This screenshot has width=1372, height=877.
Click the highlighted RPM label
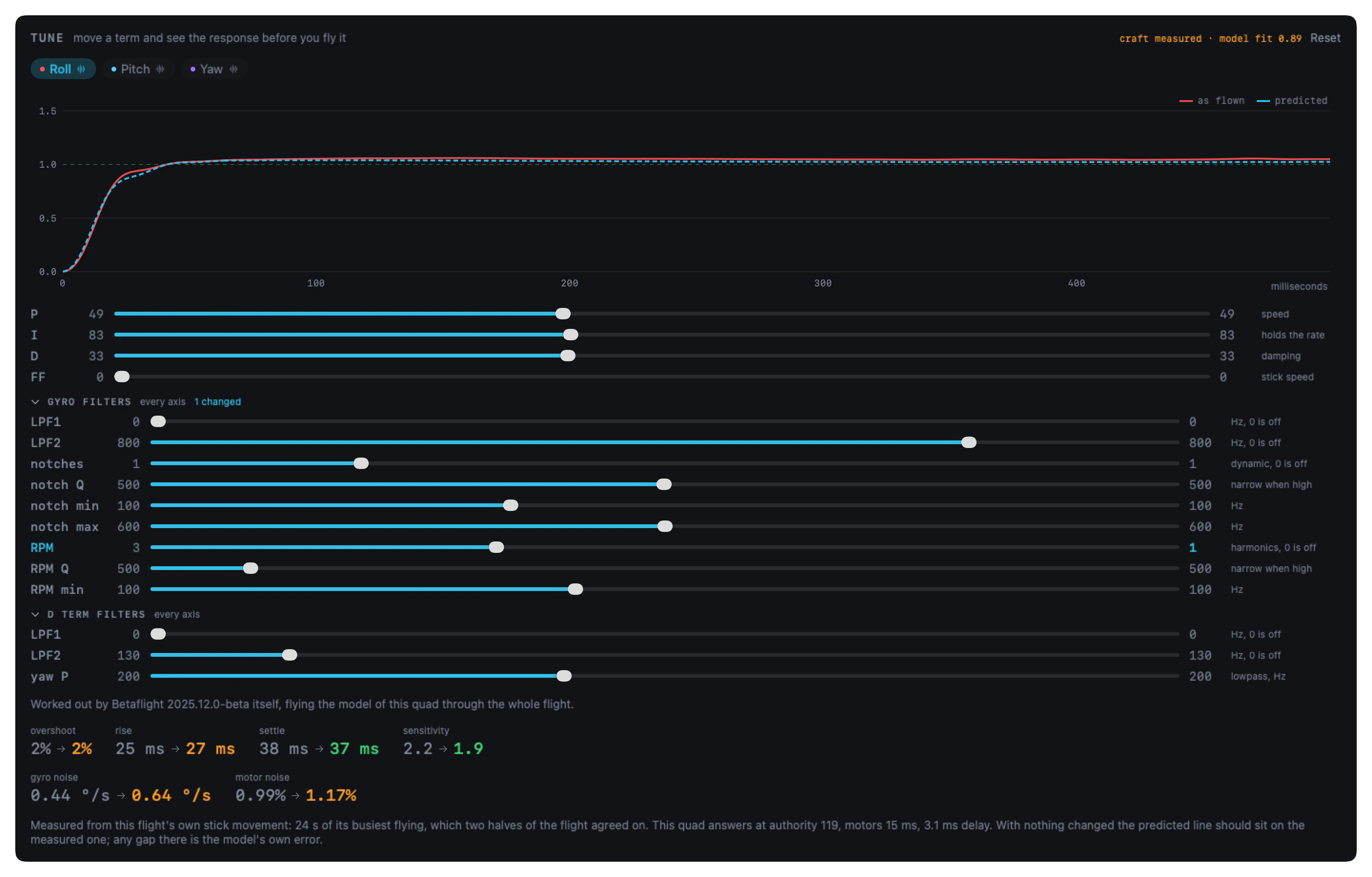[x=42, y=548]
